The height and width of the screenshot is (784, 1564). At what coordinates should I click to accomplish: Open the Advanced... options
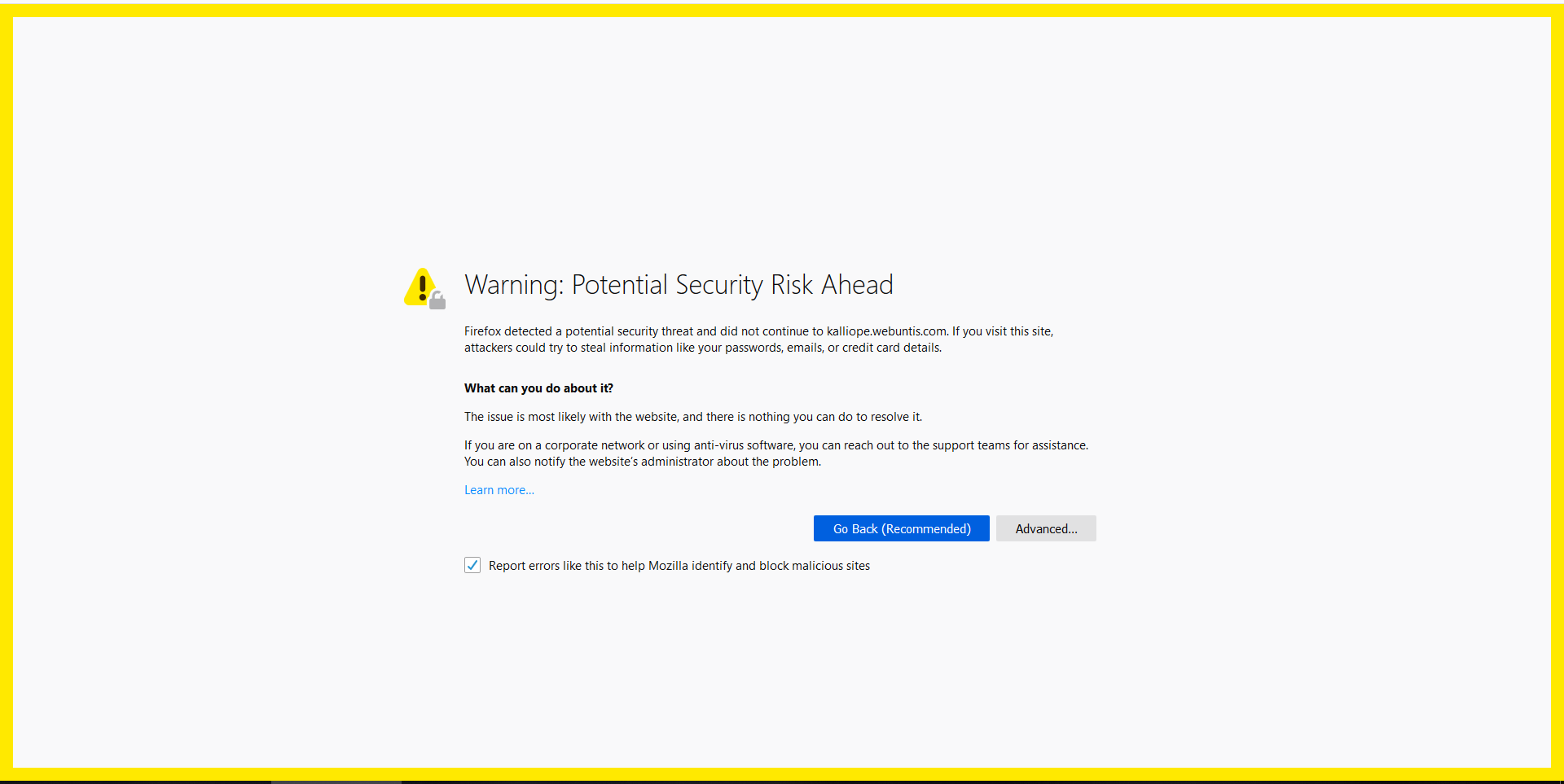click(1046, 528)
